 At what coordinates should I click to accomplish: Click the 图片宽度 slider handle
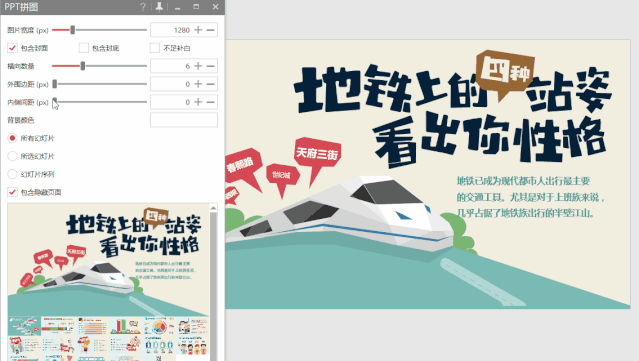tap(73, 30)
